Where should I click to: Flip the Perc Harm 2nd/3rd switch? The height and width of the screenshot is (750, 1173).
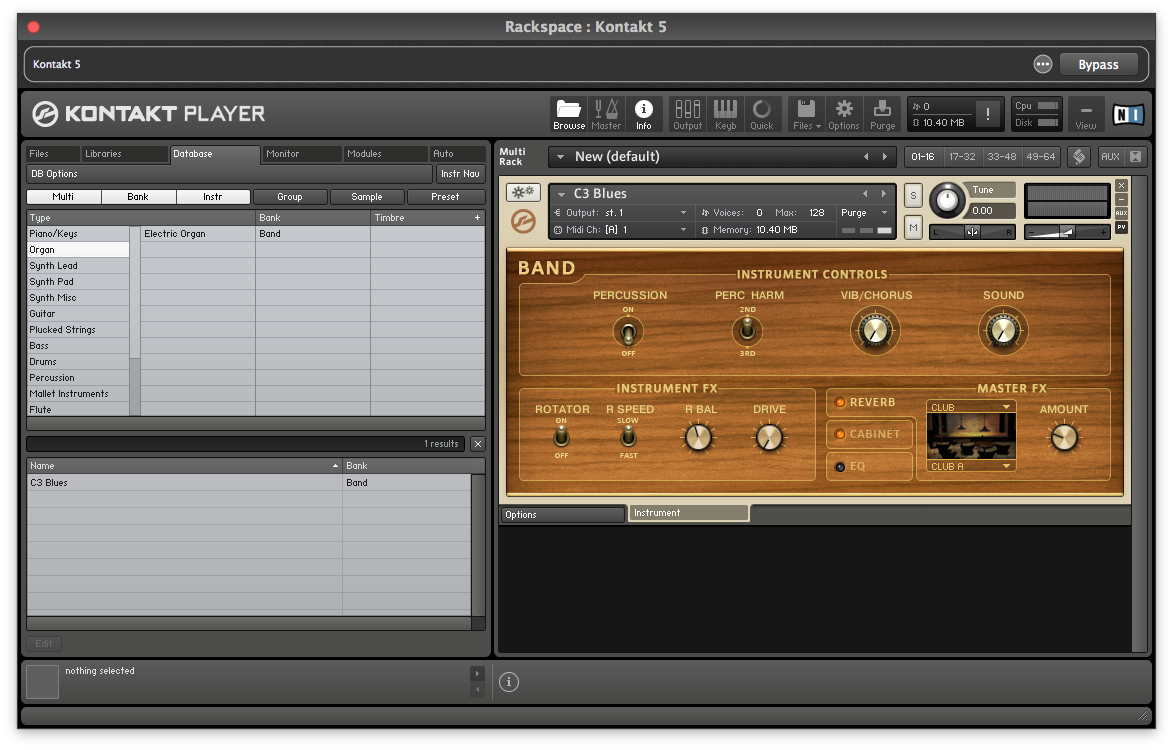pyautogui.click(x=747, y=329)
